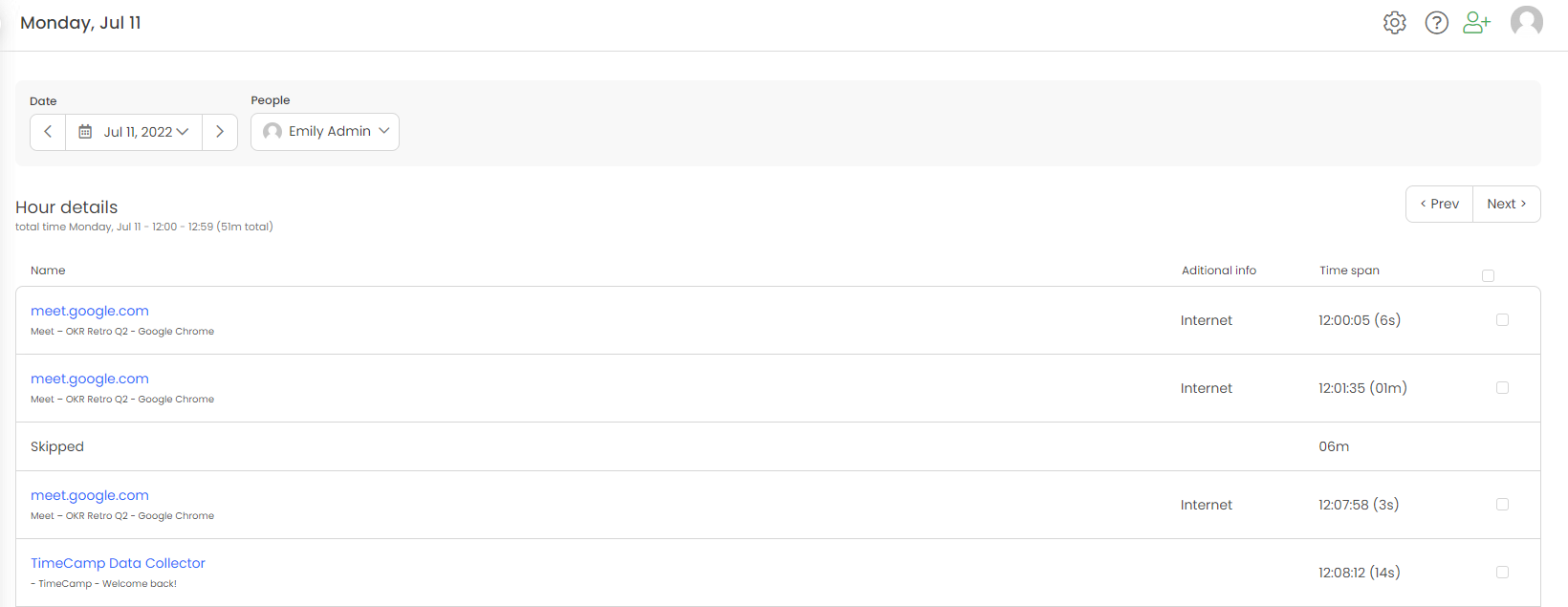
Task: Open the settings gear icon
Action: 1394,23
